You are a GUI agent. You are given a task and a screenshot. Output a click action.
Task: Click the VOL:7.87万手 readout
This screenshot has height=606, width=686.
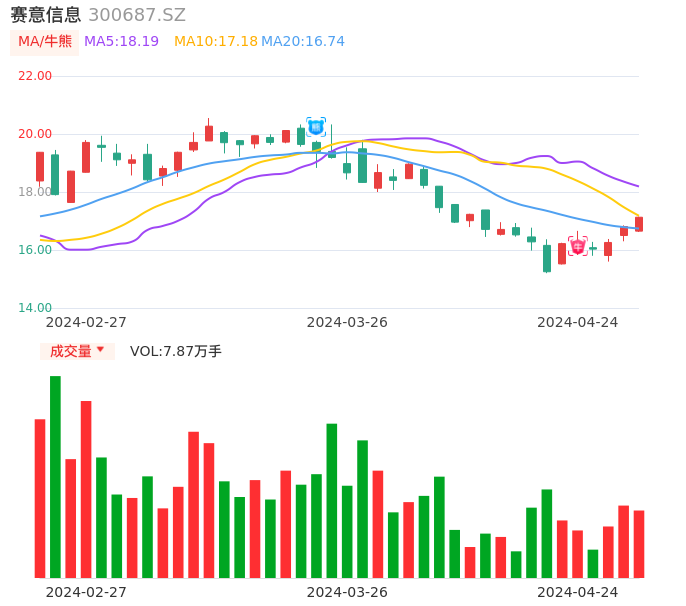coord(175,351)
